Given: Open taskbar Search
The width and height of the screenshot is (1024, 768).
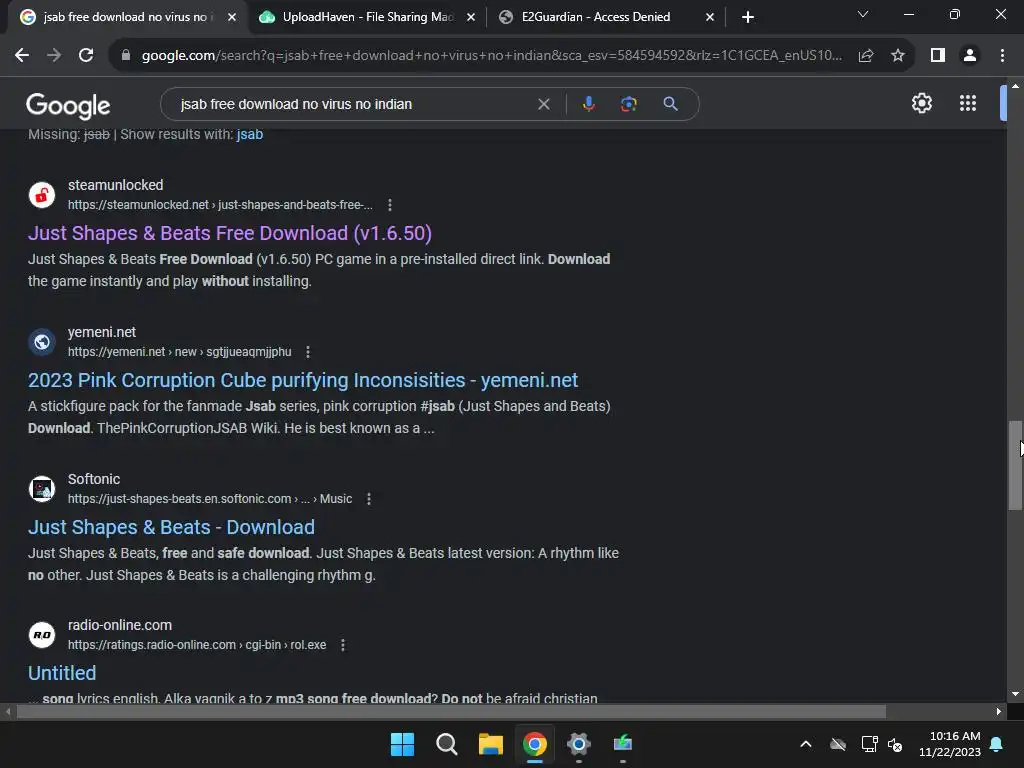Looking at the screenshot, I should point(447,744).
